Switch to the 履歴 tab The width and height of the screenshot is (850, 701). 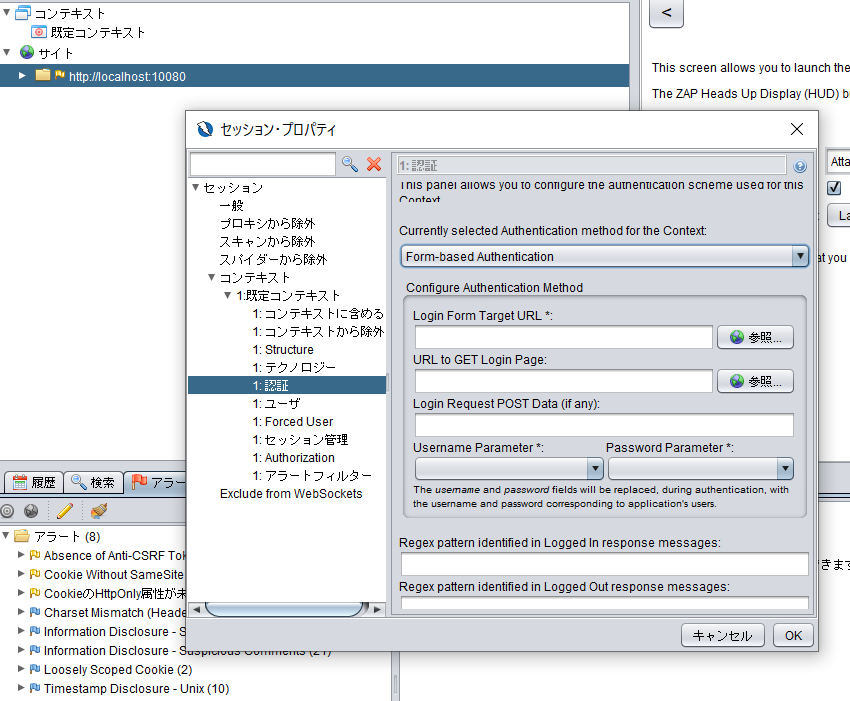point(34,482)
